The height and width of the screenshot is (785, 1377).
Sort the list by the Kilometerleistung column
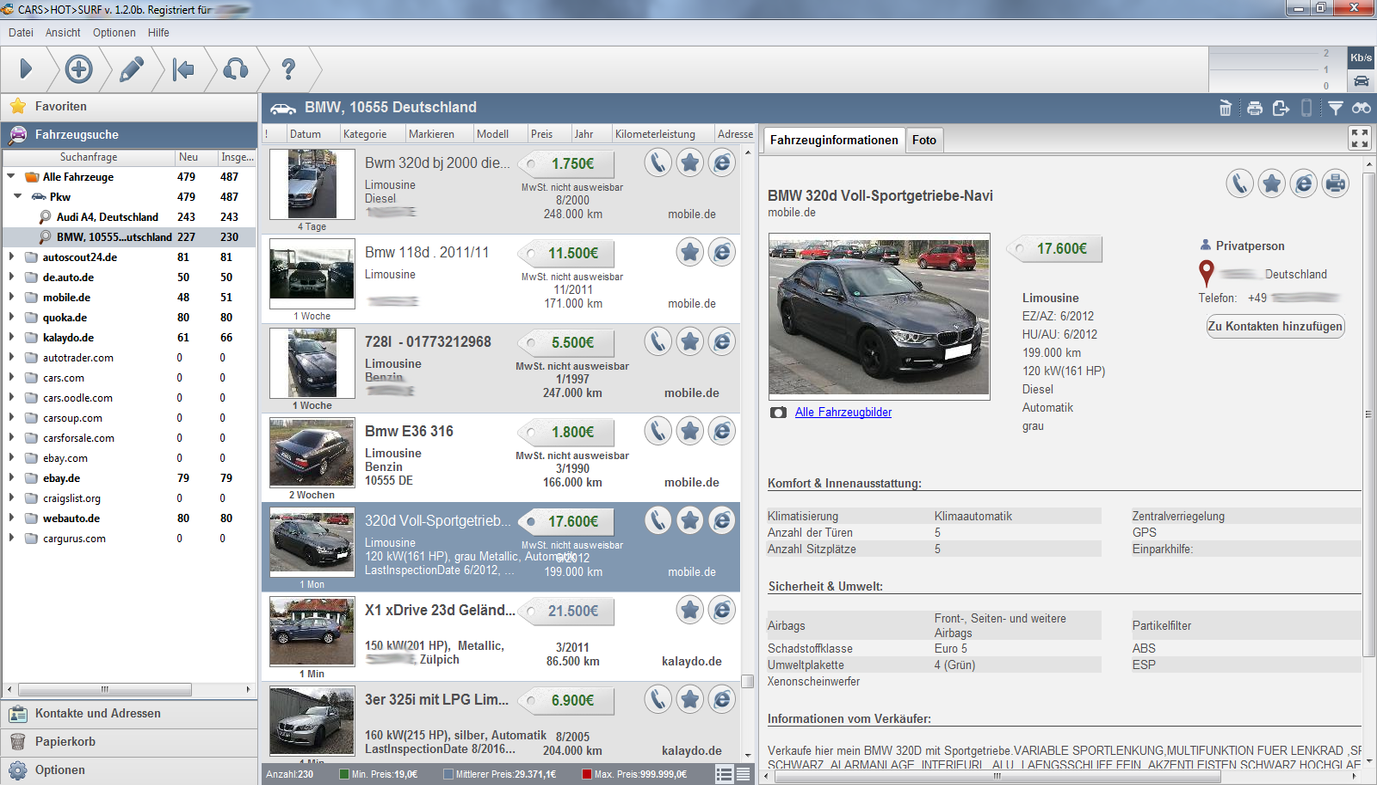(662, 134)
